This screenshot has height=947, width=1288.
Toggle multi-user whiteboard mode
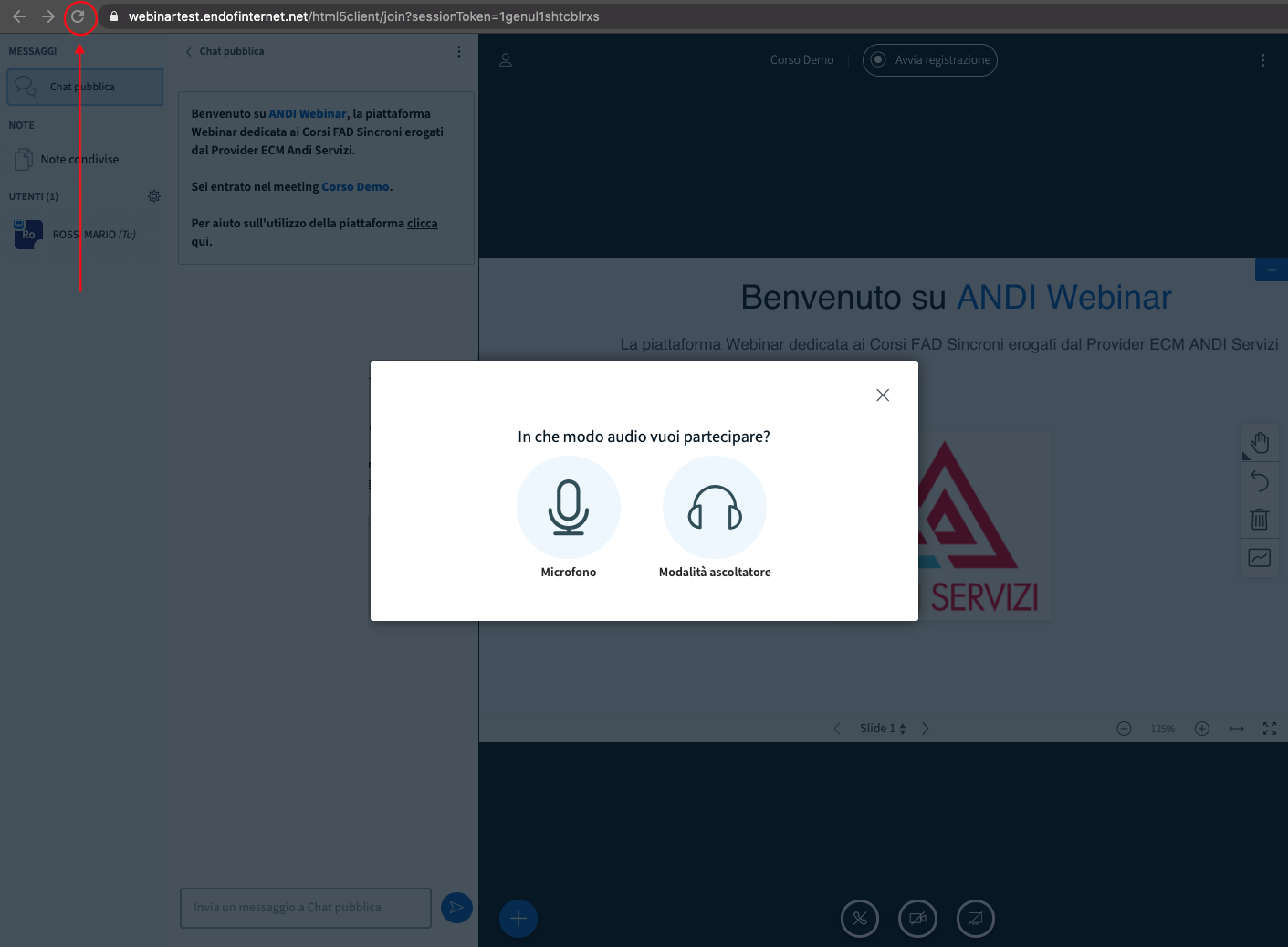point(1260,558)
